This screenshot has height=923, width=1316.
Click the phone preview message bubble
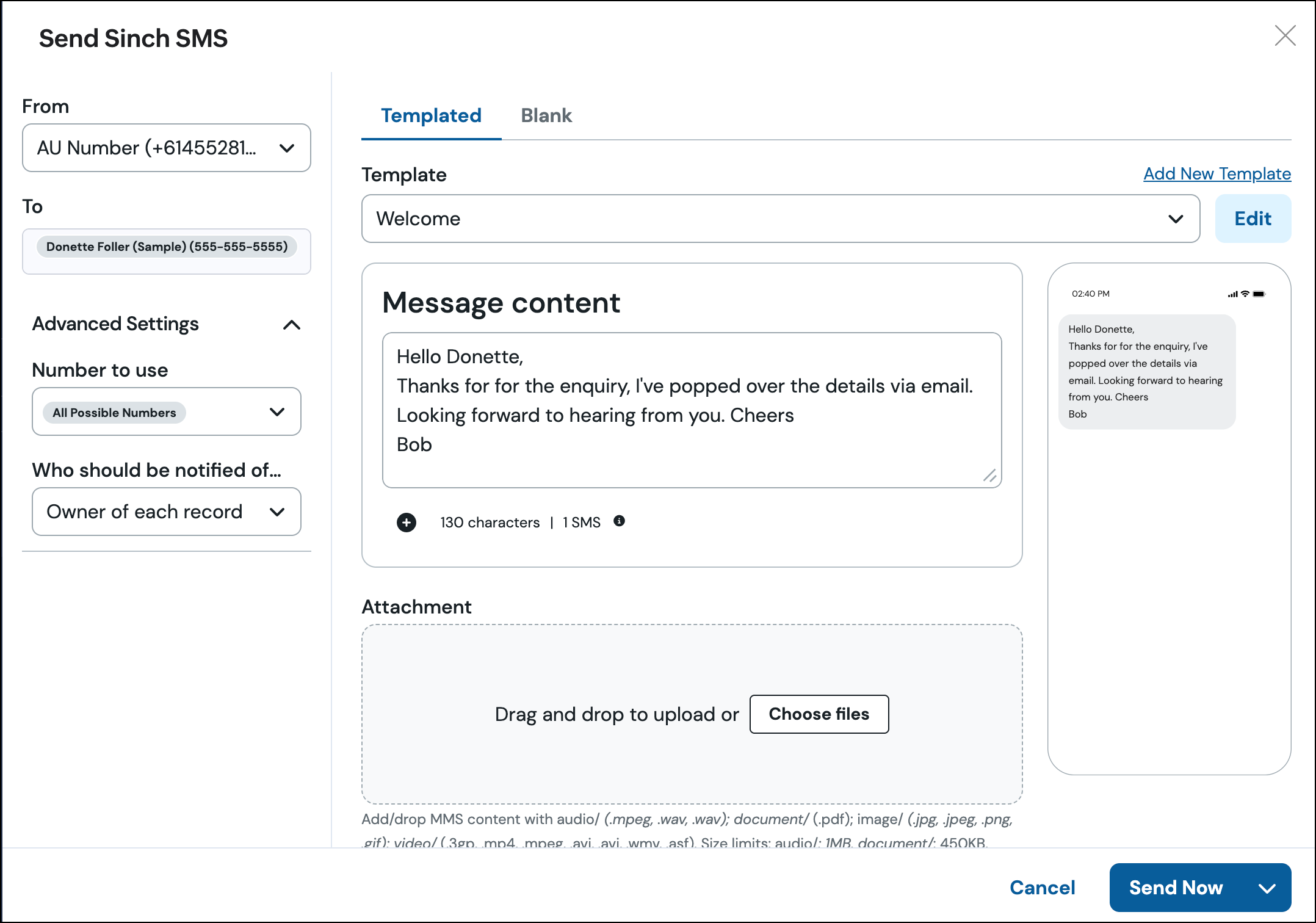tap(1147, 372)
